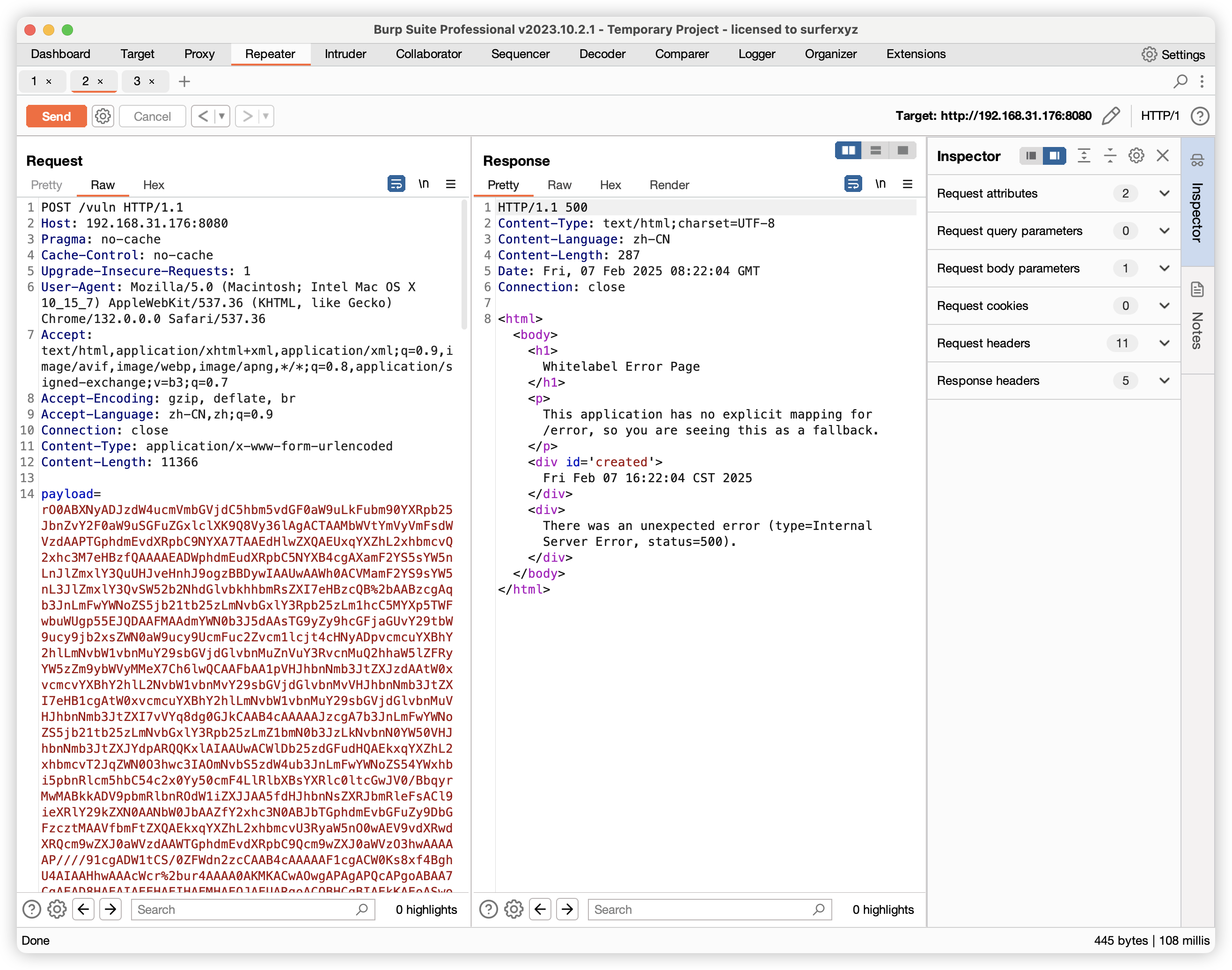Close the Inspector panel
The image size is (1232, 970).
[1163, 155]
